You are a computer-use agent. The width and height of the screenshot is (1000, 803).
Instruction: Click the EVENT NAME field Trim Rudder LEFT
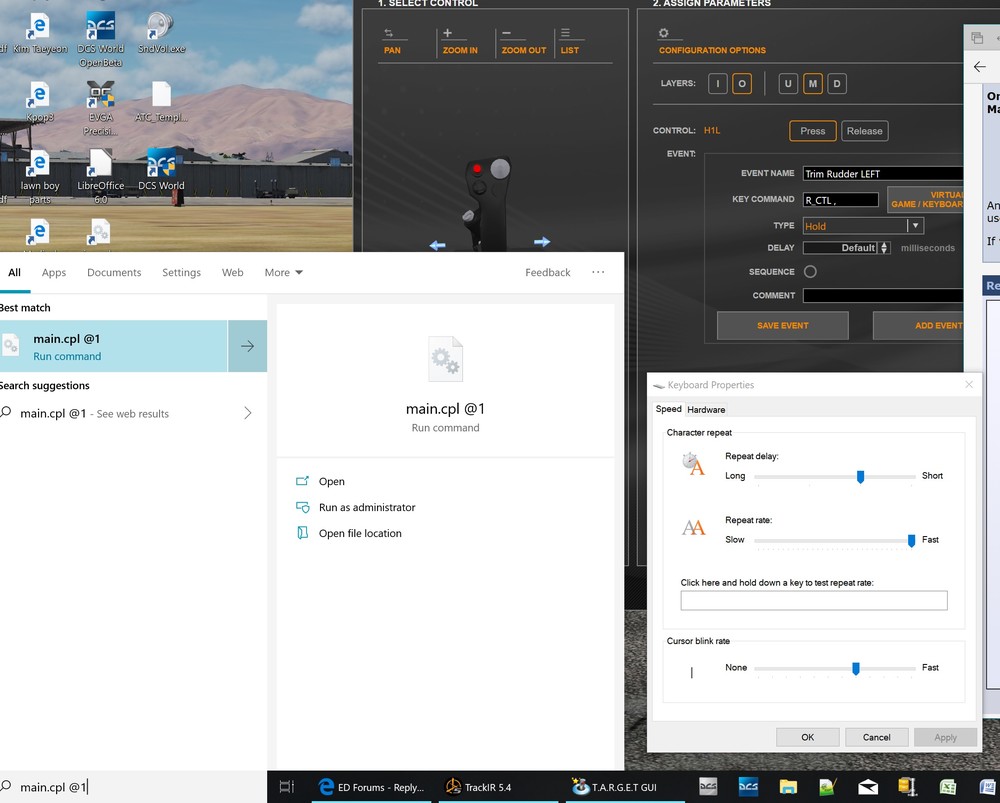point(883,173)
